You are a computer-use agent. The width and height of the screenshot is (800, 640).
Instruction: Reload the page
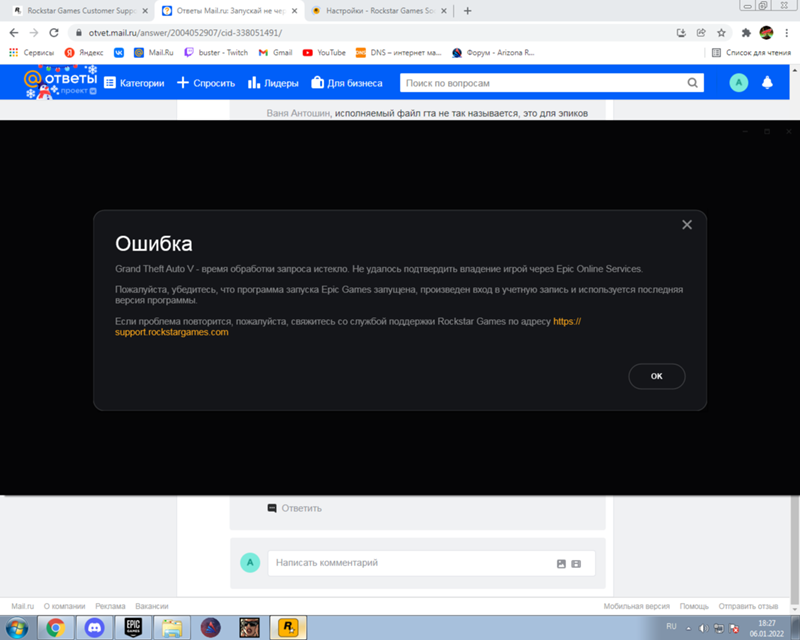coord(55,32)
